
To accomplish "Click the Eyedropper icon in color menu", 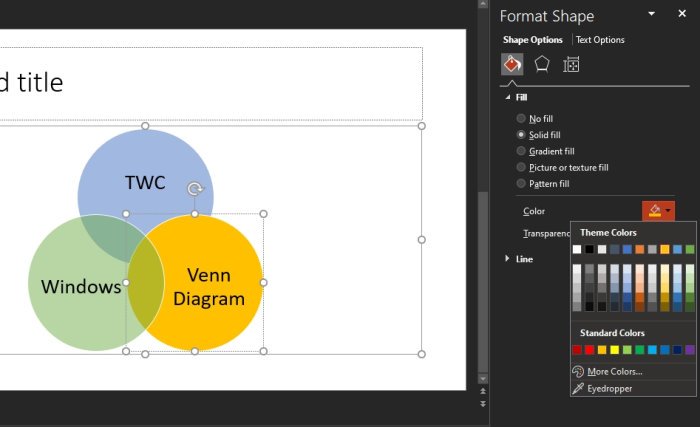I will point(578,388).
